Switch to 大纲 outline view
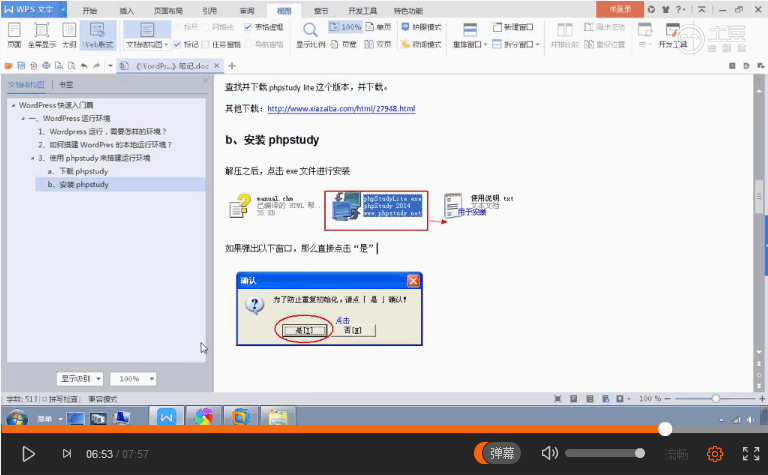The width and height of the screenshot is (768, 475). point(69,35)
